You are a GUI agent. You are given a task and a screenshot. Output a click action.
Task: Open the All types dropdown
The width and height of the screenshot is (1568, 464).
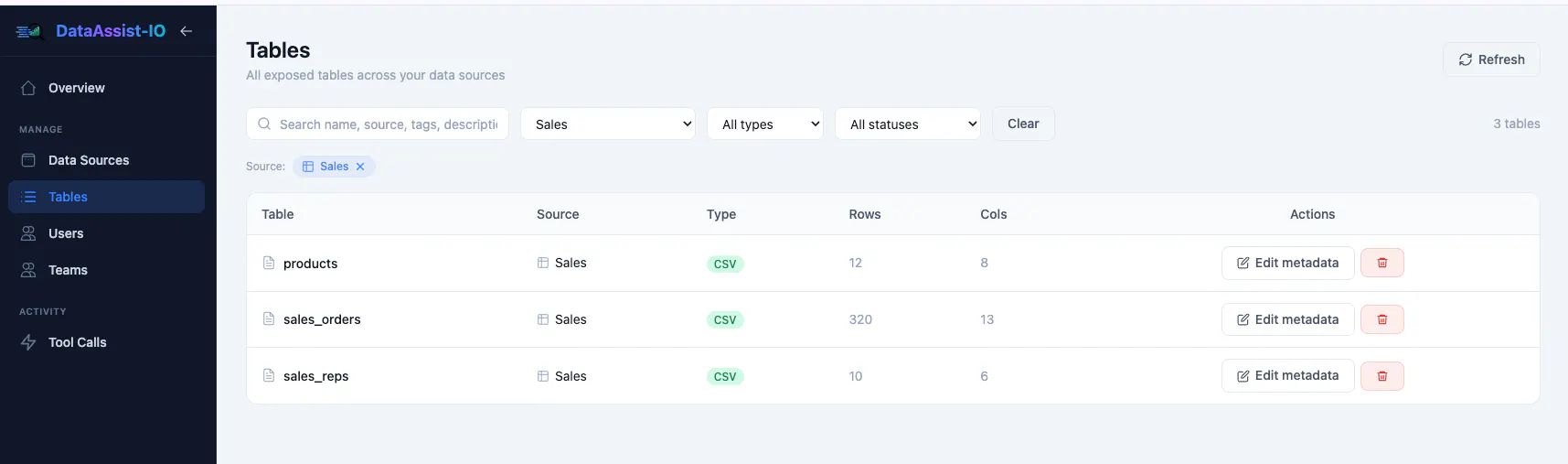(765, 124)
